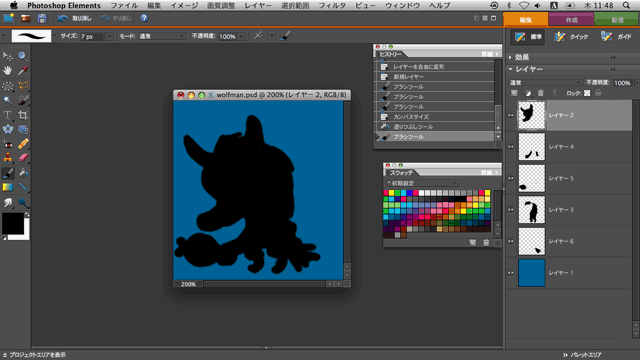
Task: Open the brush size dropdown arrow
Action: click(x=109, y=37)
